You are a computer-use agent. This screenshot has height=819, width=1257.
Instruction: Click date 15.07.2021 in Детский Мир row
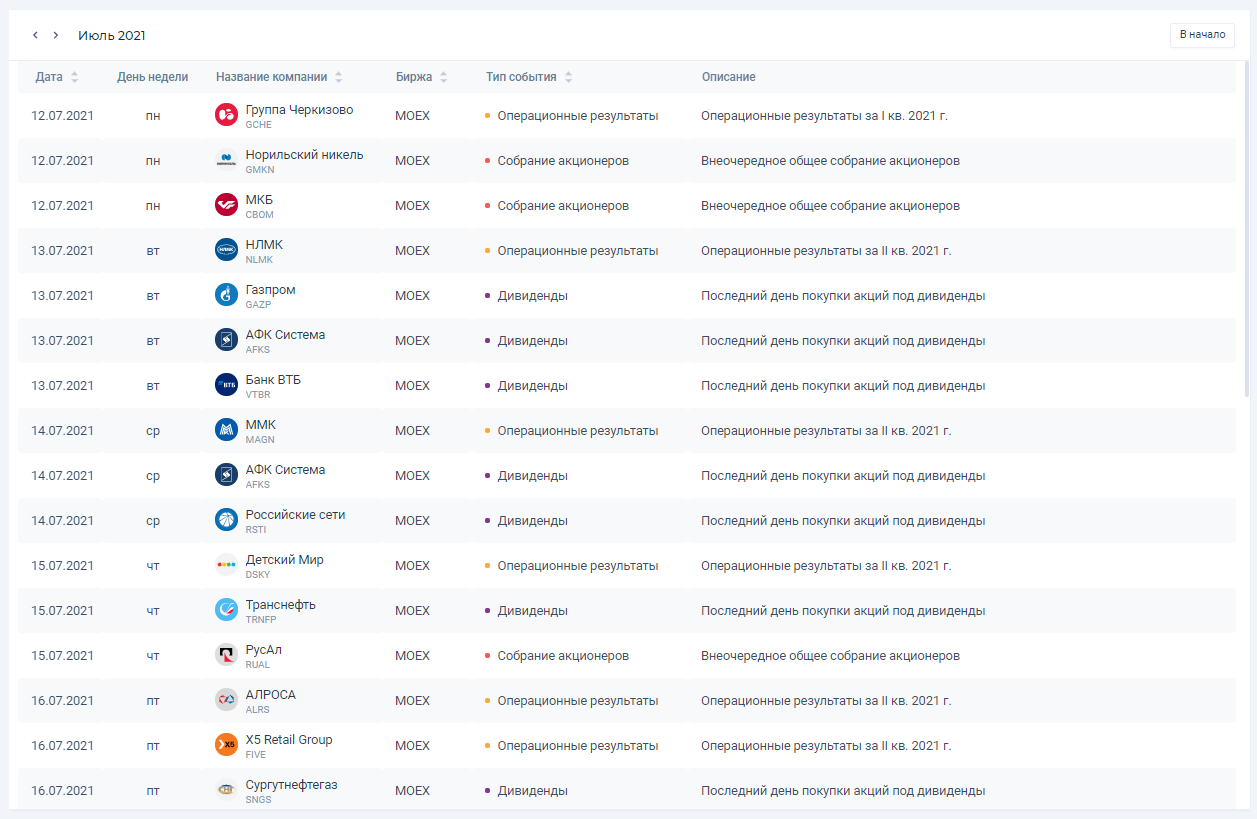(62, 565)
